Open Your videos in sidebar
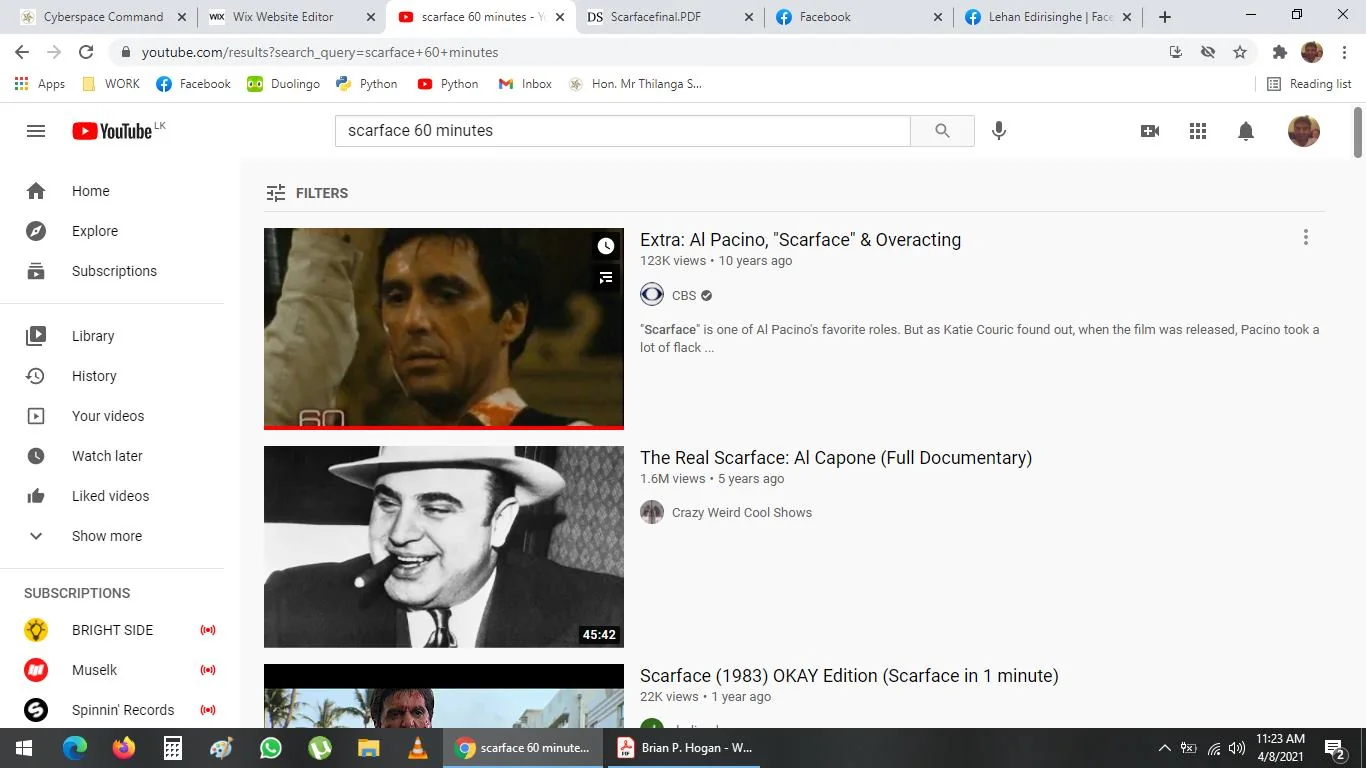 point(112,416)
